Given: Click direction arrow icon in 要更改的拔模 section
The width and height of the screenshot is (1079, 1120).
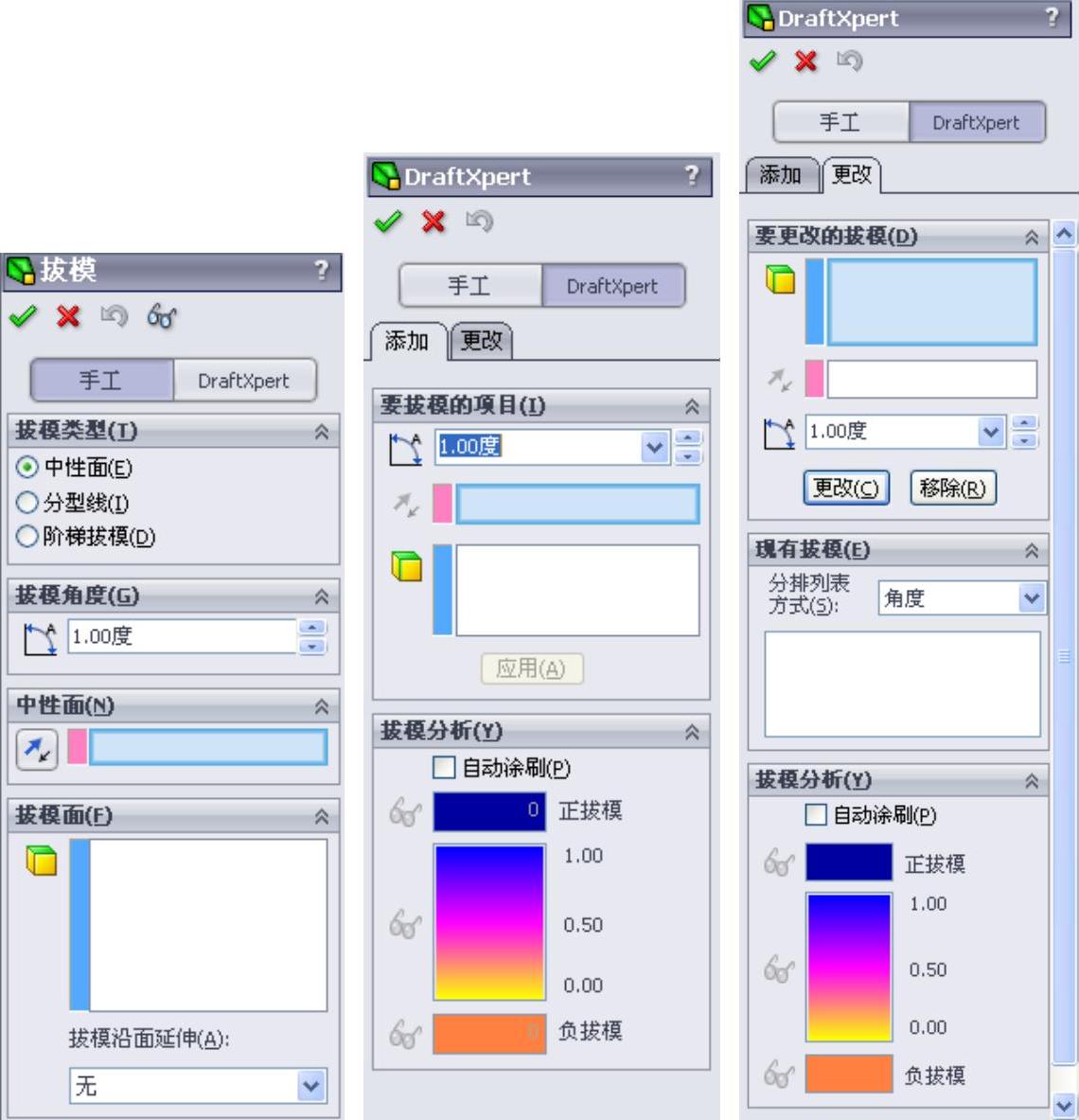Looking at the screenshot, I should pyautogui.click(x=780, y=380).
